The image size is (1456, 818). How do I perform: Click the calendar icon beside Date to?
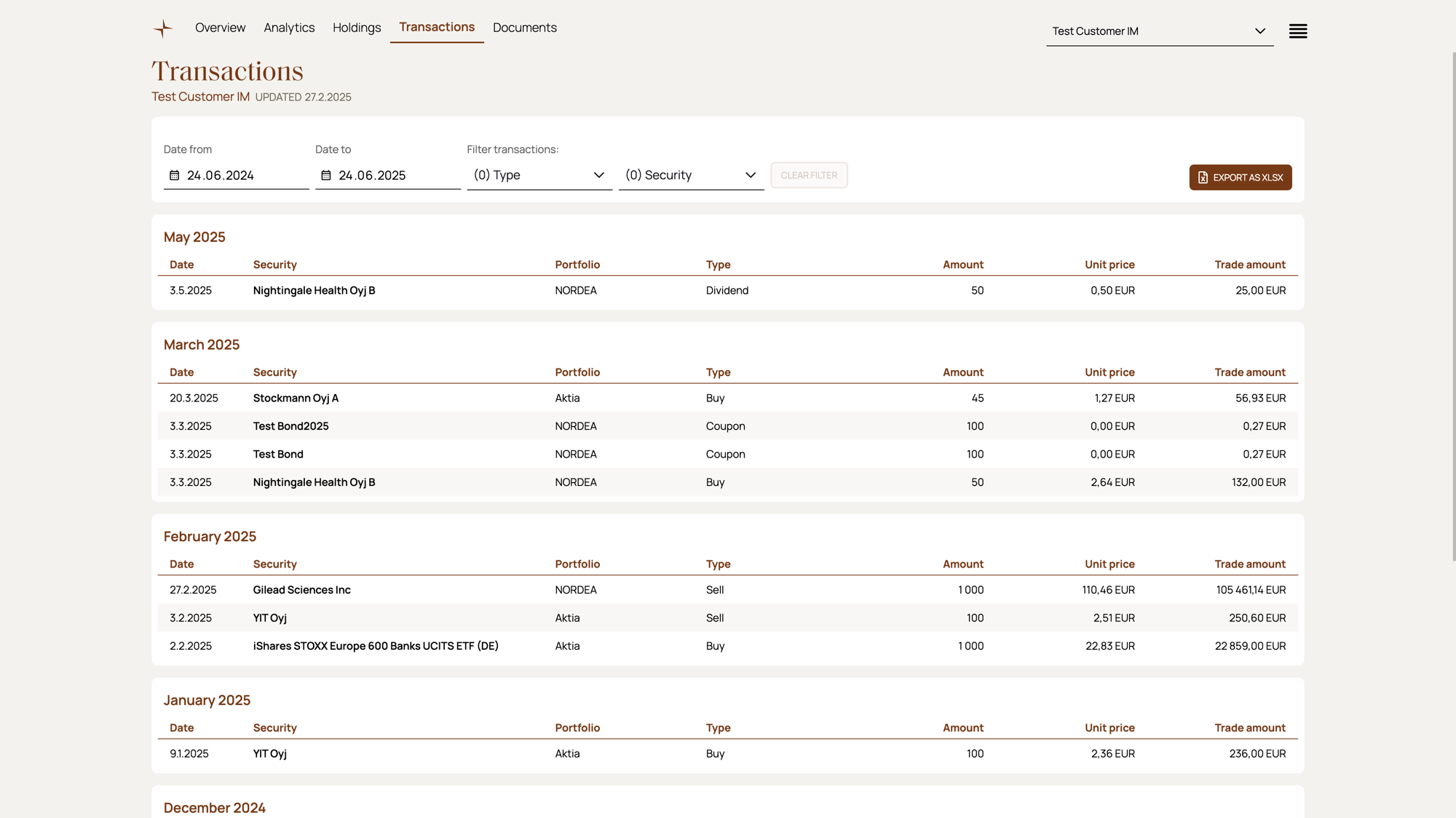325,175
